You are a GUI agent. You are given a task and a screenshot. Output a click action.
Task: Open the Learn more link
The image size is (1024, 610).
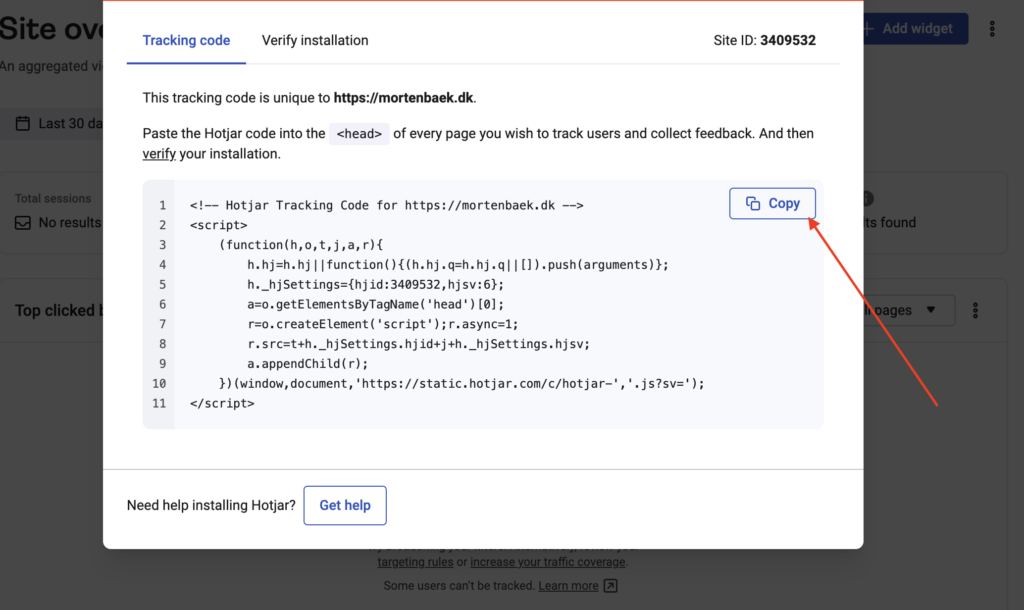click(568, 586)
